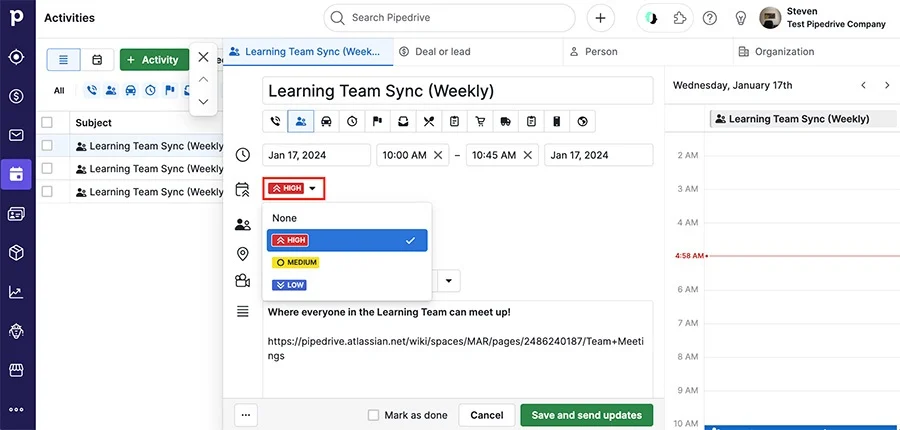Set activity type to Deadline clock icon

click(352, 121)
